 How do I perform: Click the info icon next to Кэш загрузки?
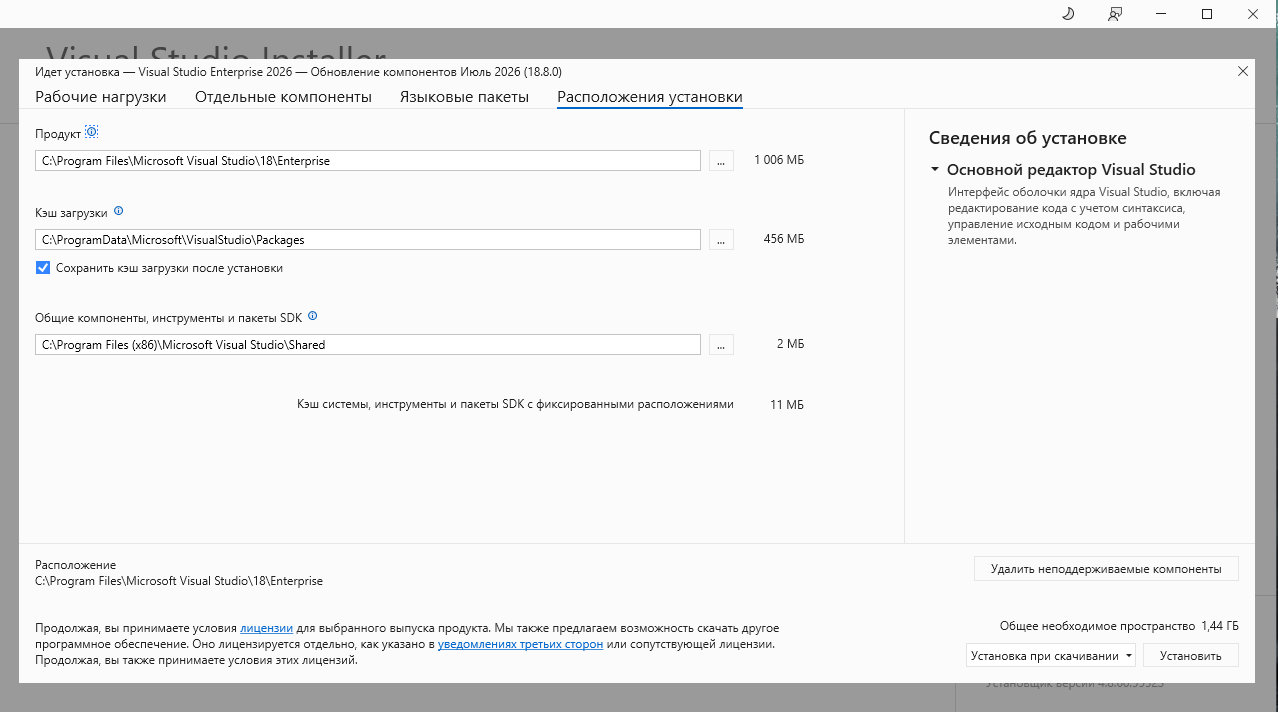tap(118, 212)
